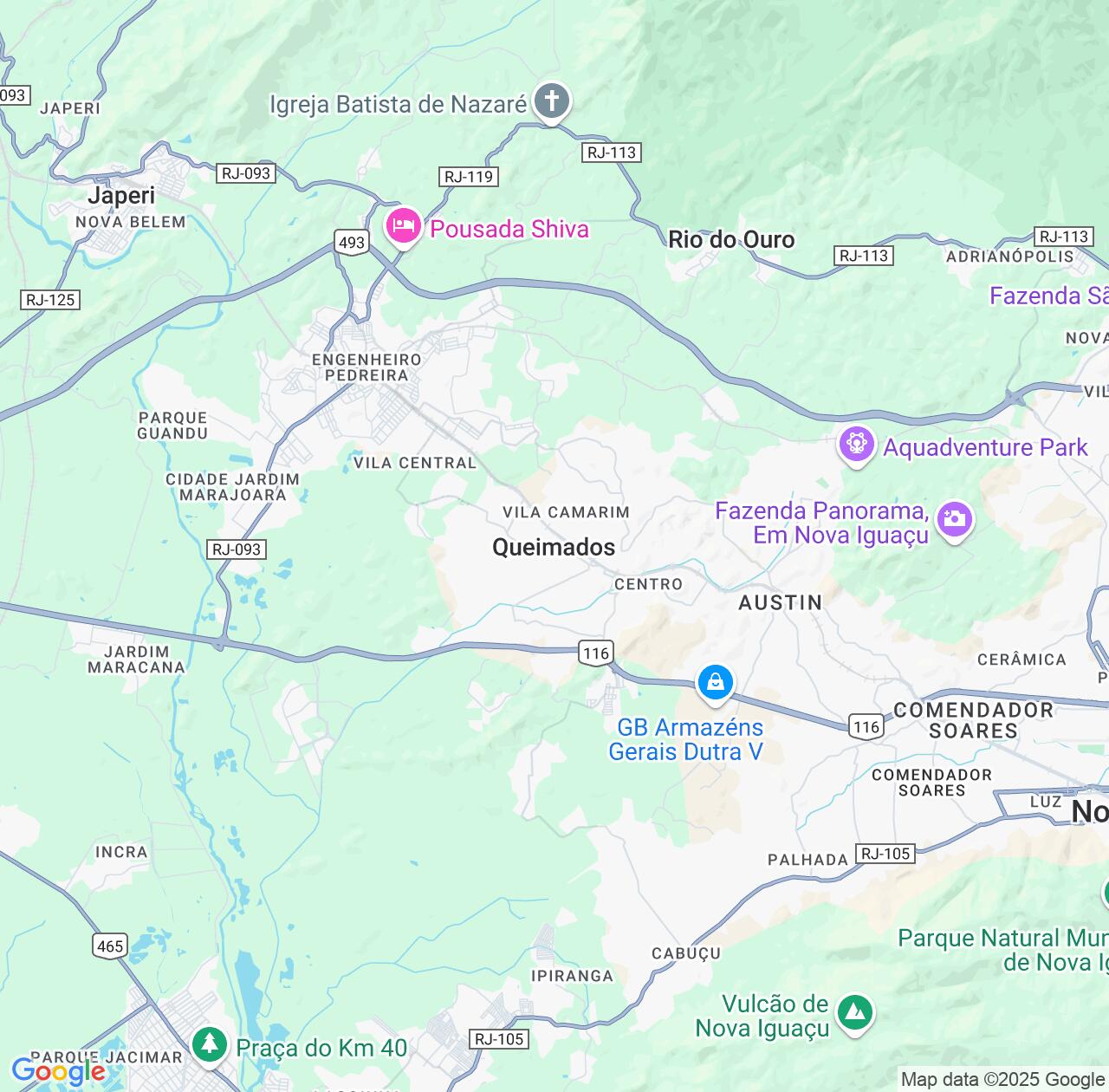The image size is (1109, 1092).
Task: Click the Google logo
Action: coord(58,1072)
